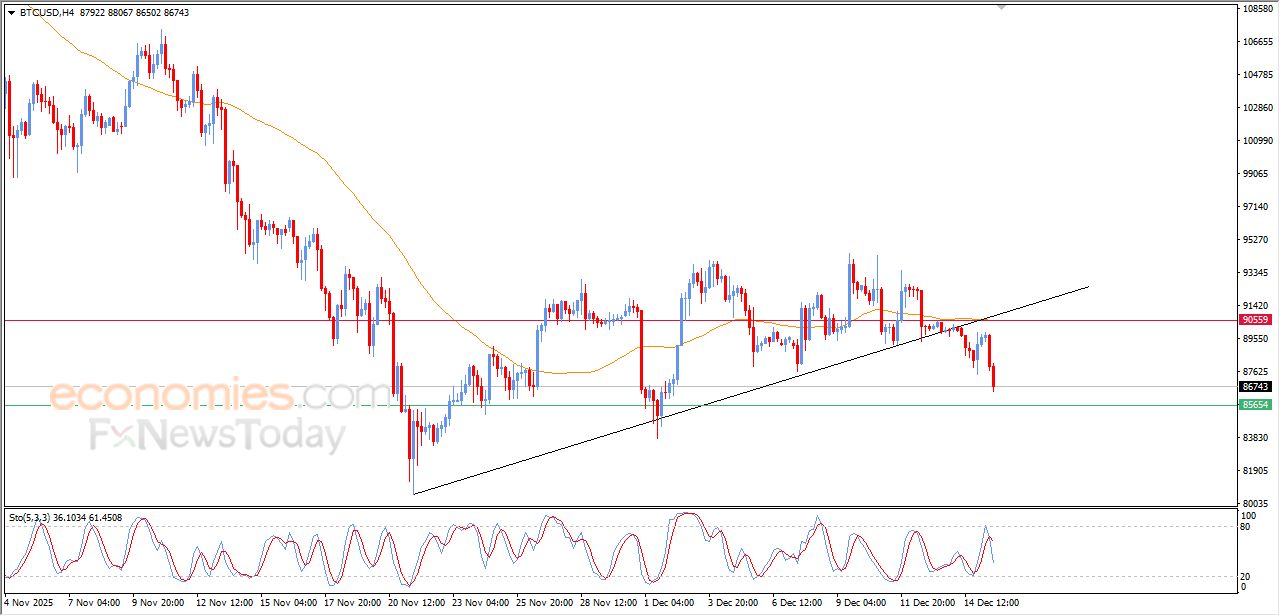Click the grey chart shift triangle marker
This screenshot has width=1280, height=616.
(x=1001, y=7)
